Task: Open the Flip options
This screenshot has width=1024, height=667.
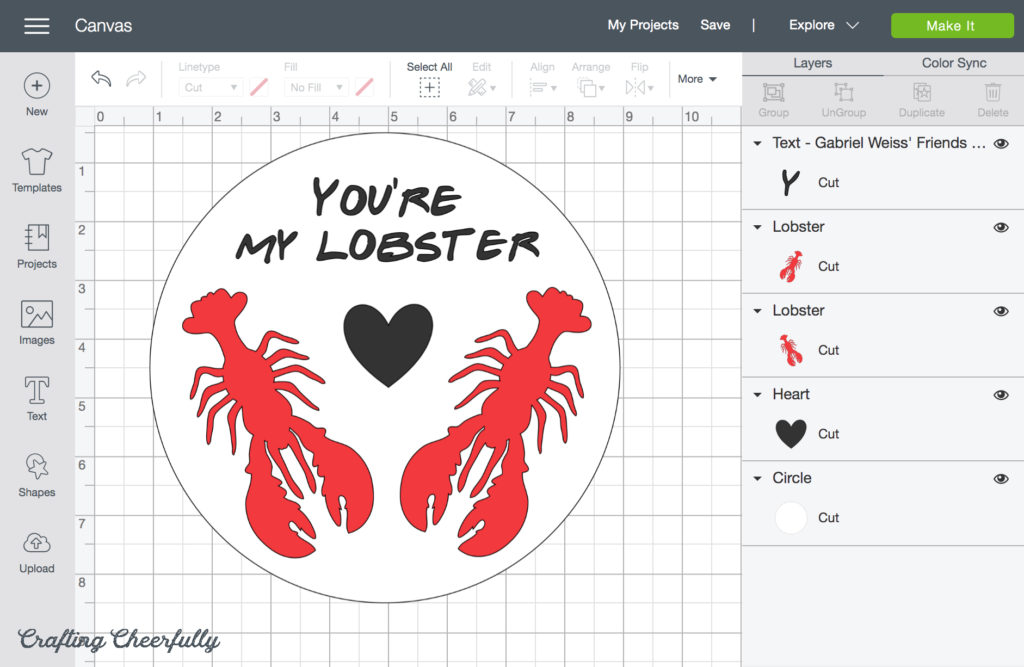Action: 639,87
